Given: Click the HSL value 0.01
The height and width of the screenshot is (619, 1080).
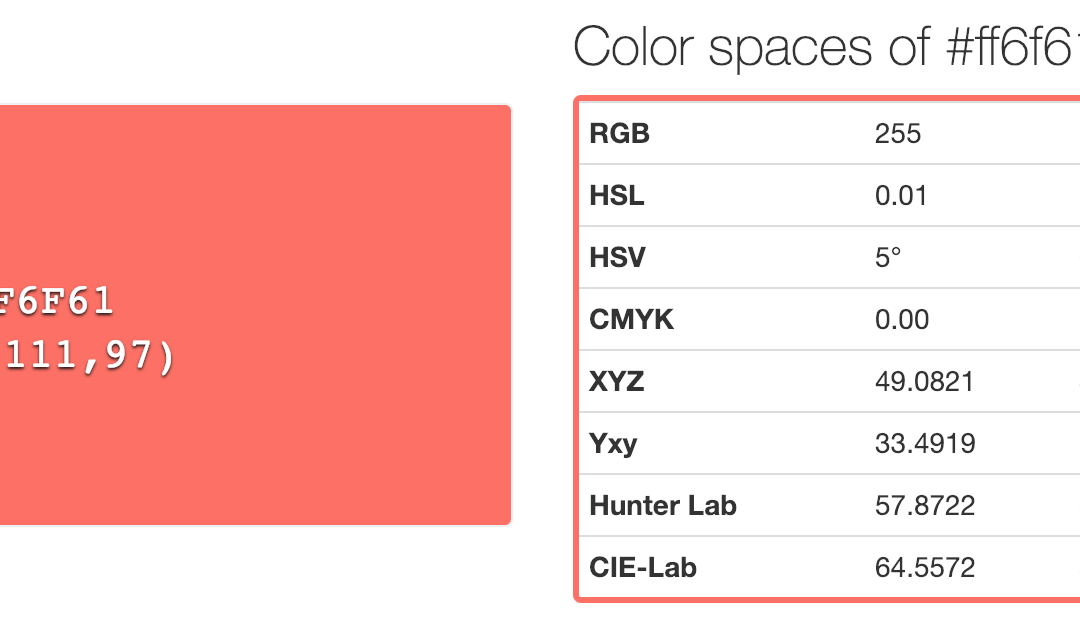Looking at the screenshot, I should pos(901,195).
